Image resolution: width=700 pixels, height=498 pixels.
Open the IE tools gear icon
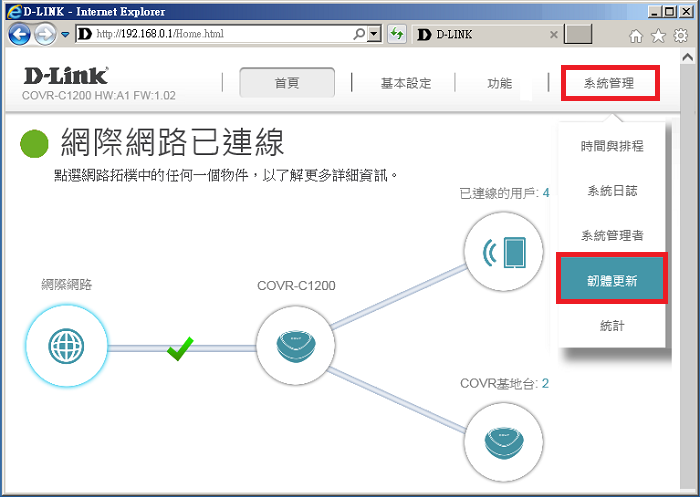680,35
